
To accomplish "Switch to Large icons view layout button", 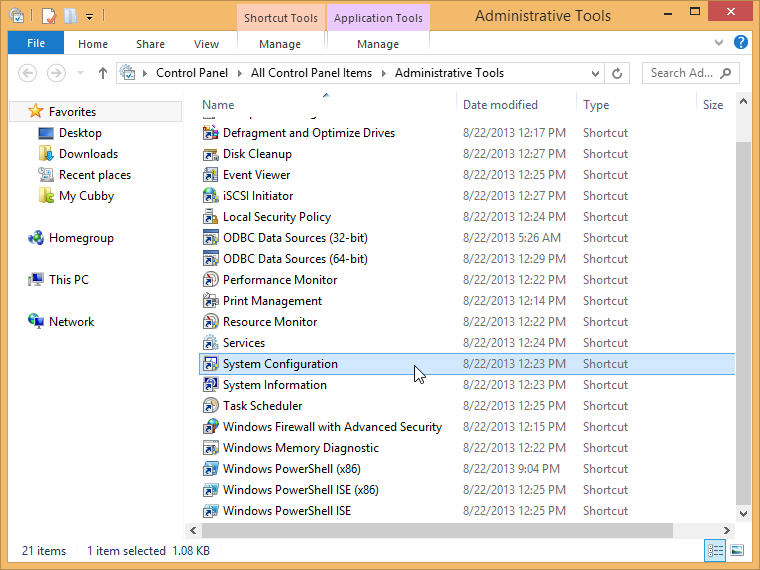I will tap(737, 551).
